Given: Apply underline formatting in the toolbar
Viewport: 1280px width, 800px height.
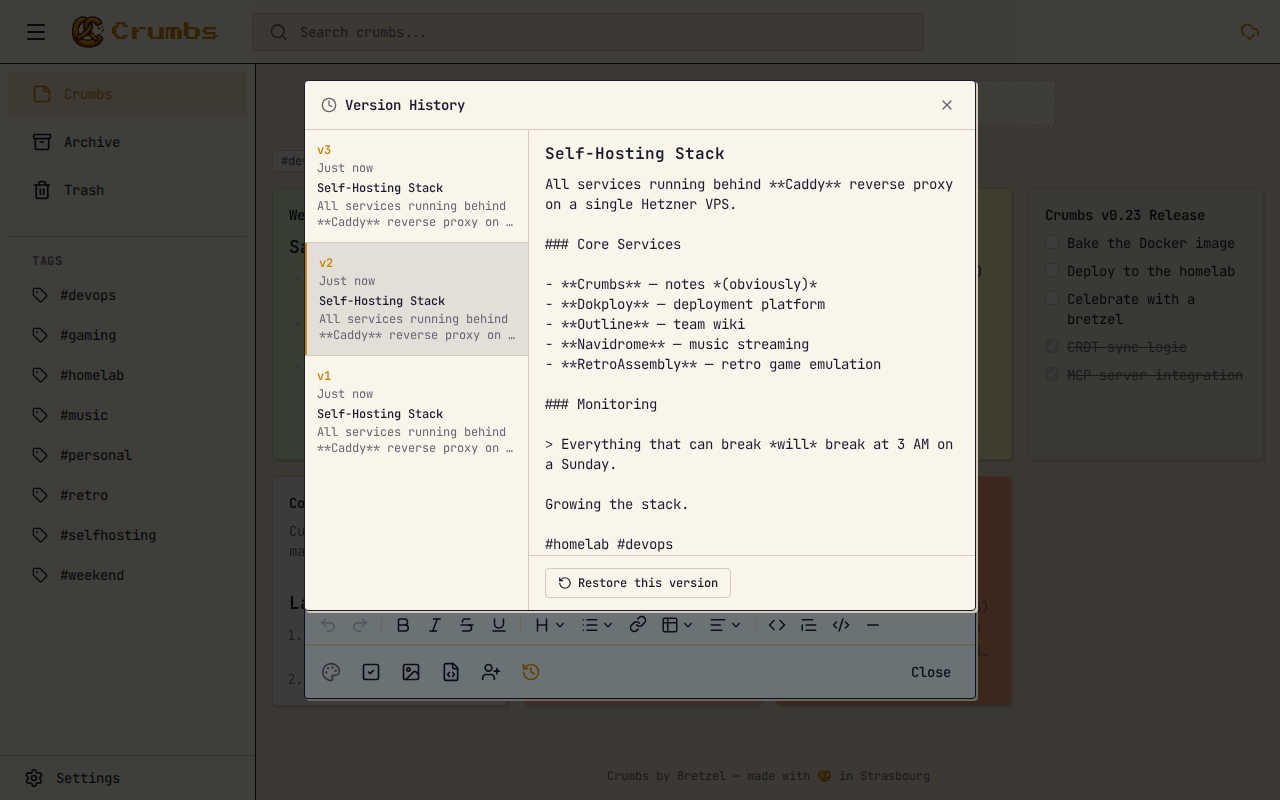Looking at the screenshot, I should [499, 625].
